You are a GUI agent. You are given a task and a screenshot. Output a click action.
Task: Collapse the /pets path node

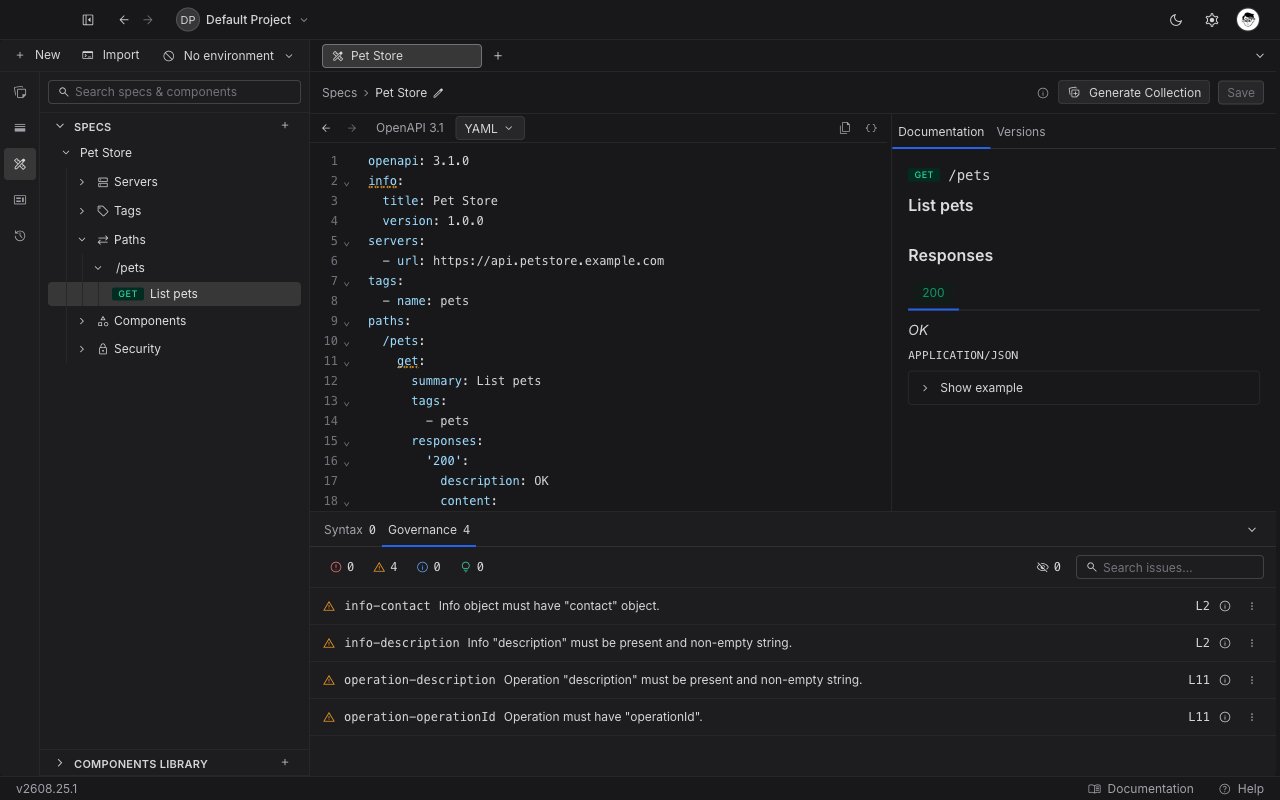tap(98, 268)
